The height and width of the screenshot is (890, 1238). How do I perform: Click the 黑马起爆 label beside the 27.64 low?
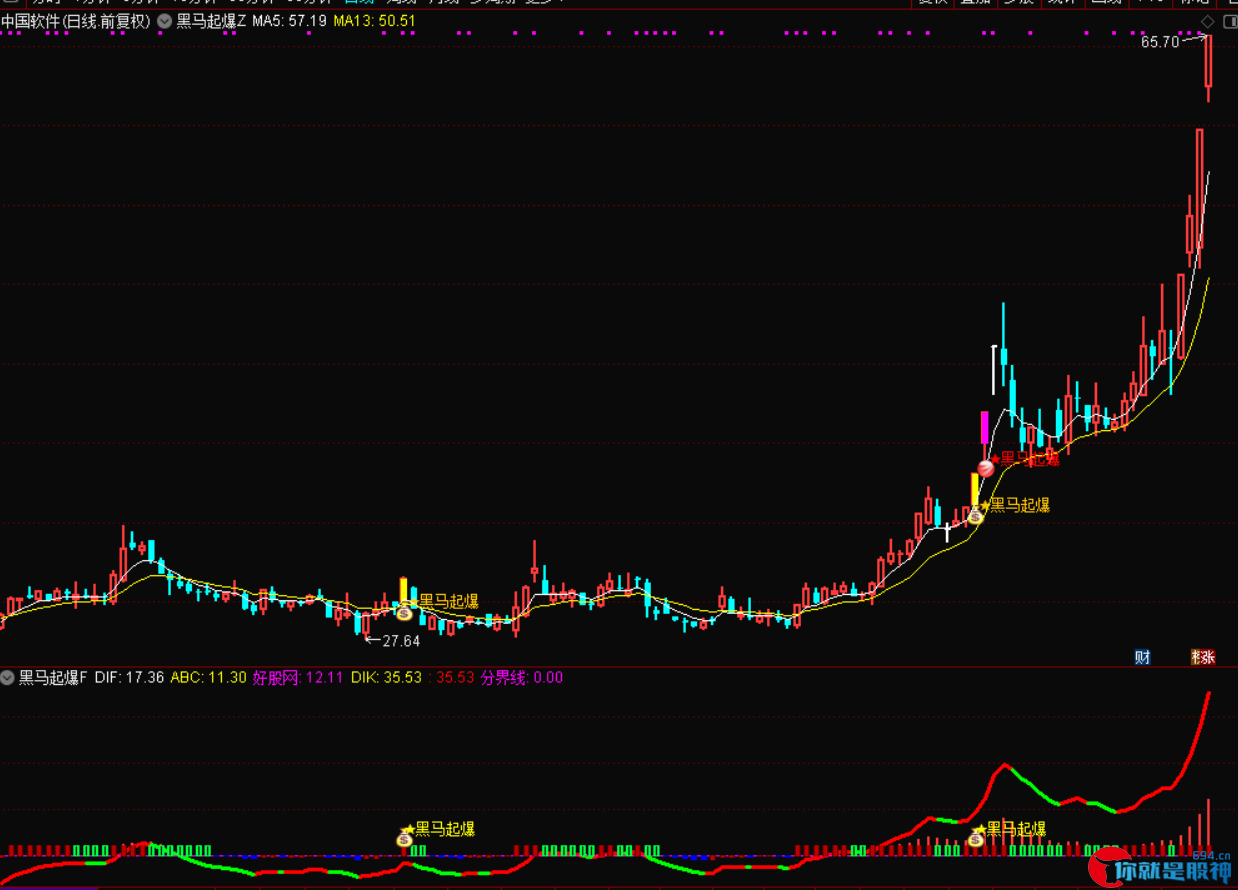[x=449, y=601]
